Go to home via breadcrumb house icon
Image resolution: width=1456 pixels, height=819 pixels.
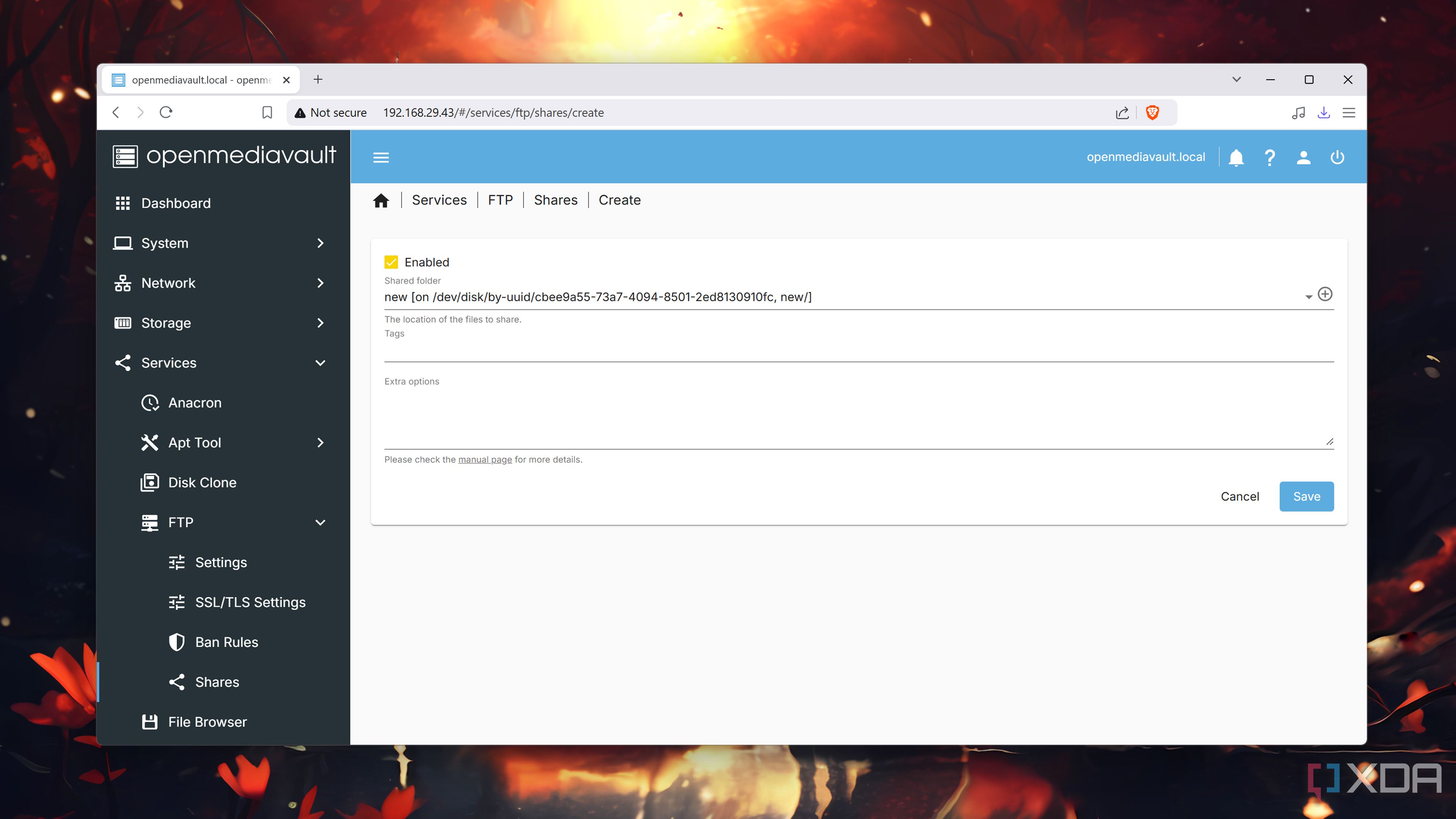tap(381, 200)
